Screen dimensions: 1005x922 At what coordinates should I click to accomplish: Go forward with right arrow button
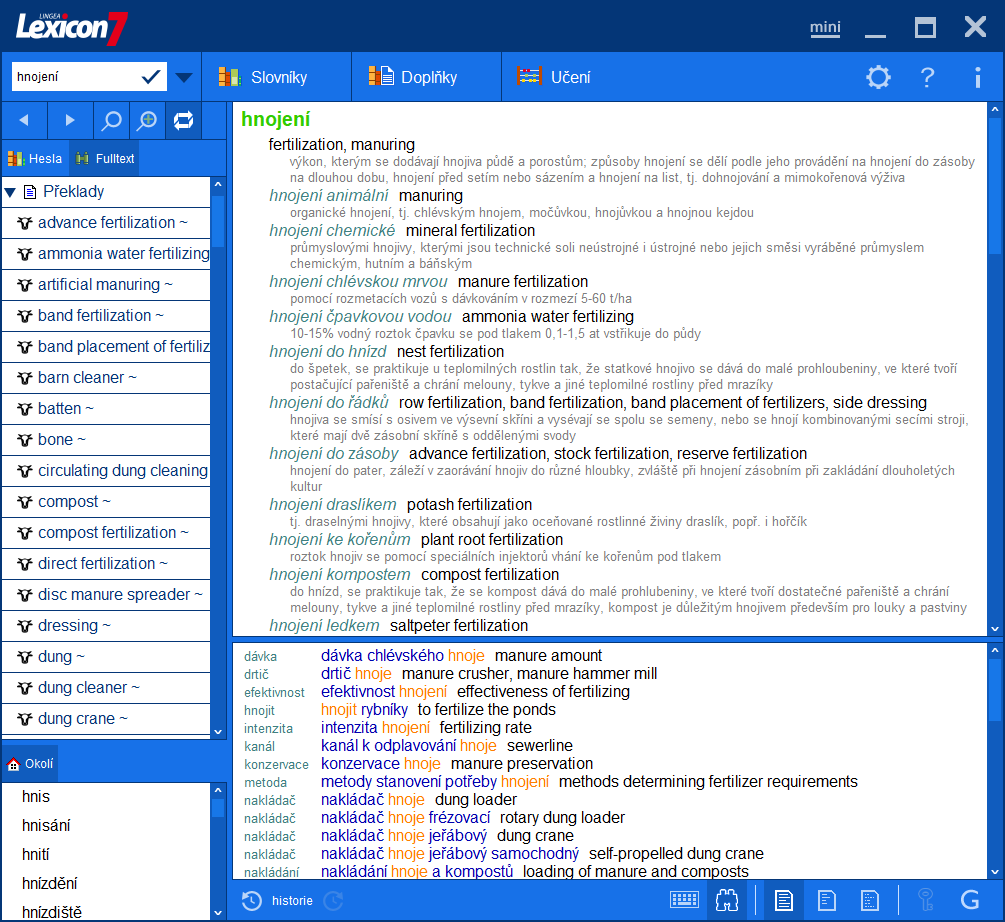pyautogui.click(x=70, y=120)
